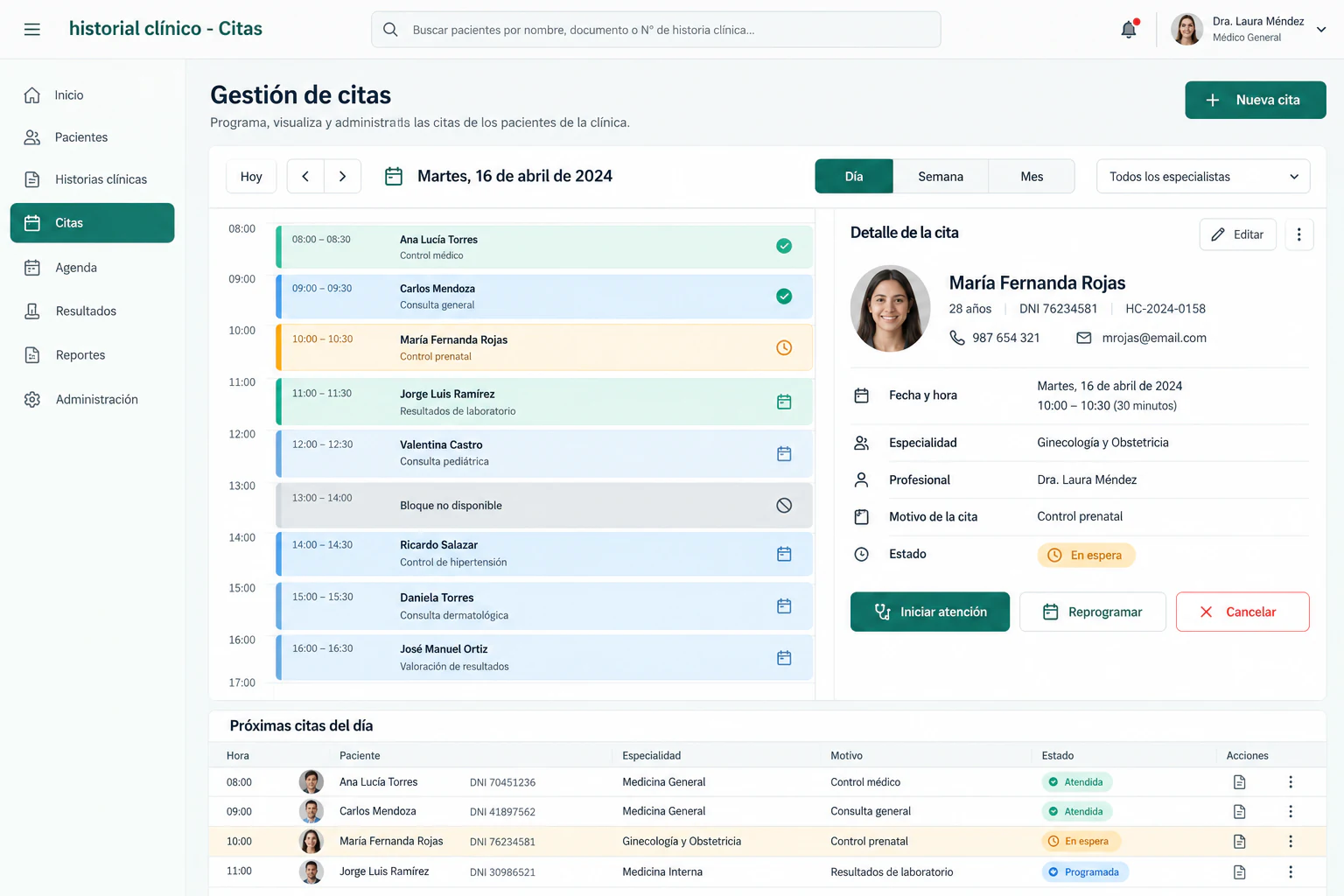Click the Hoy button

tap(251, 177)
